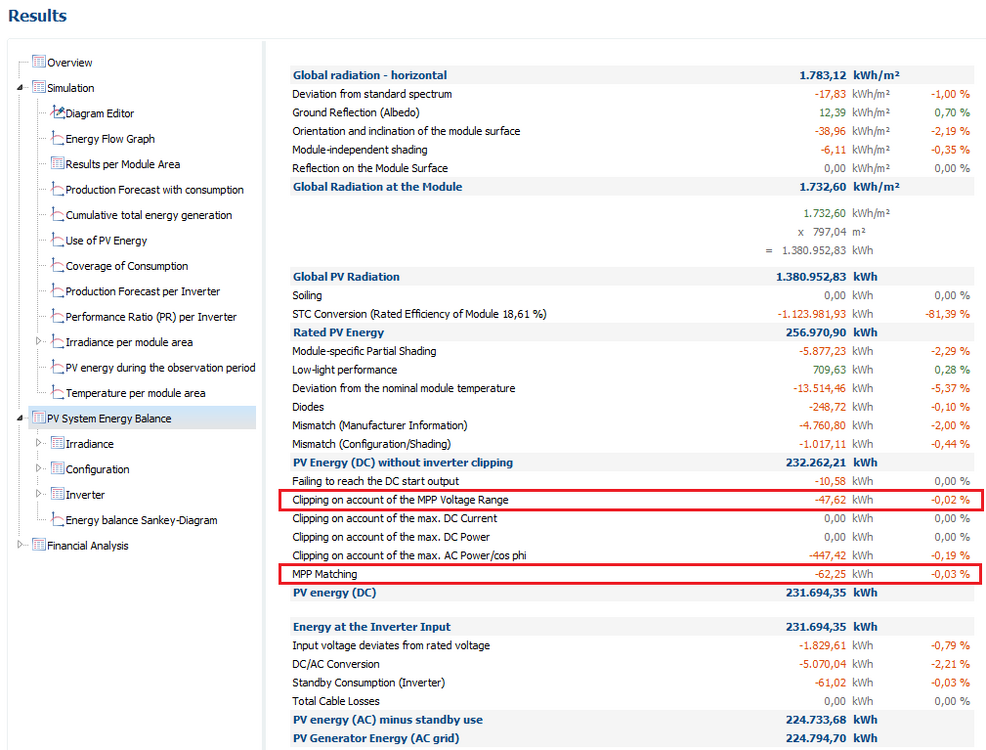Viewport: 986px width, 750px height.
Task: Click the Simulation node table icon
Action: tap(39, 87)
